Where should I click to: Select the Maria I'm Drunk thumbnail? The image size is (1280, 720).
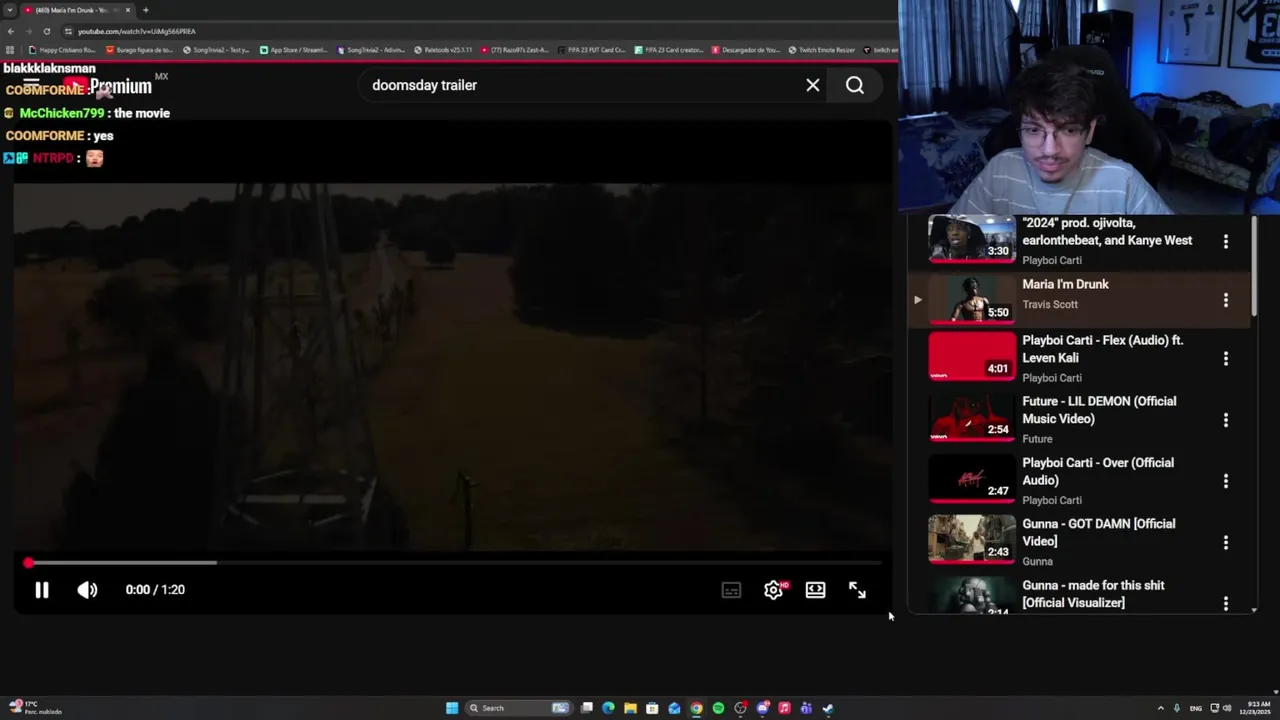[x=971, y=300]
